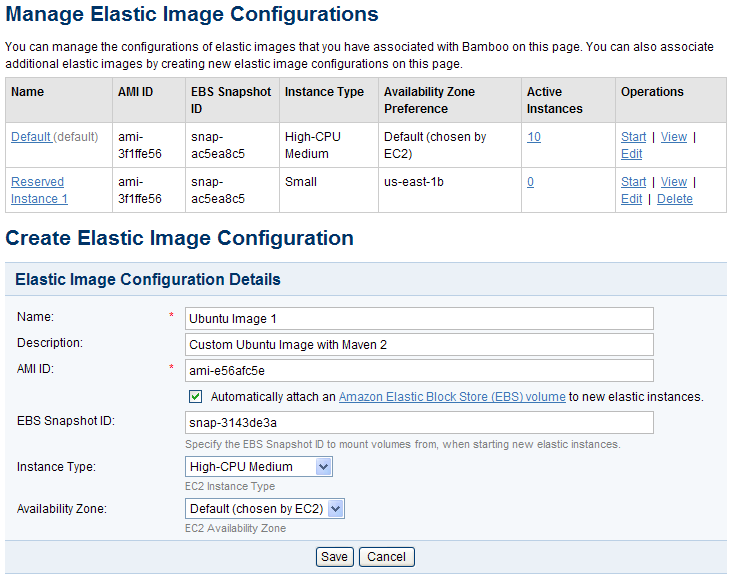This screenshot has height=578, width=729.
Task: Open the Default image configuration link
Action: (31, 137)
